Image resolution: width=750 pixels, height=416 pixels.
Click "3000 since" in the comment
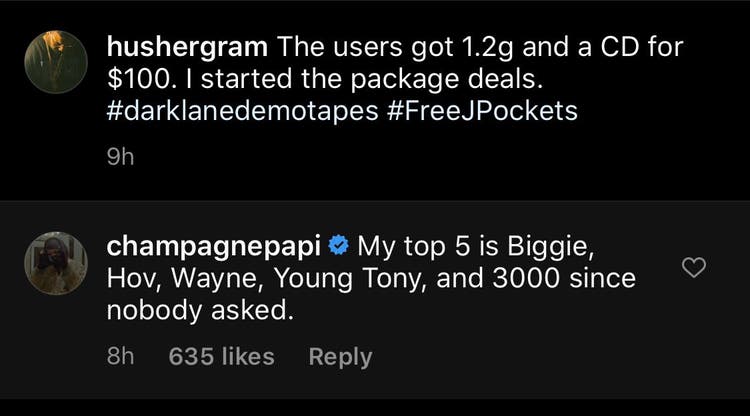(x=565, y=277)
